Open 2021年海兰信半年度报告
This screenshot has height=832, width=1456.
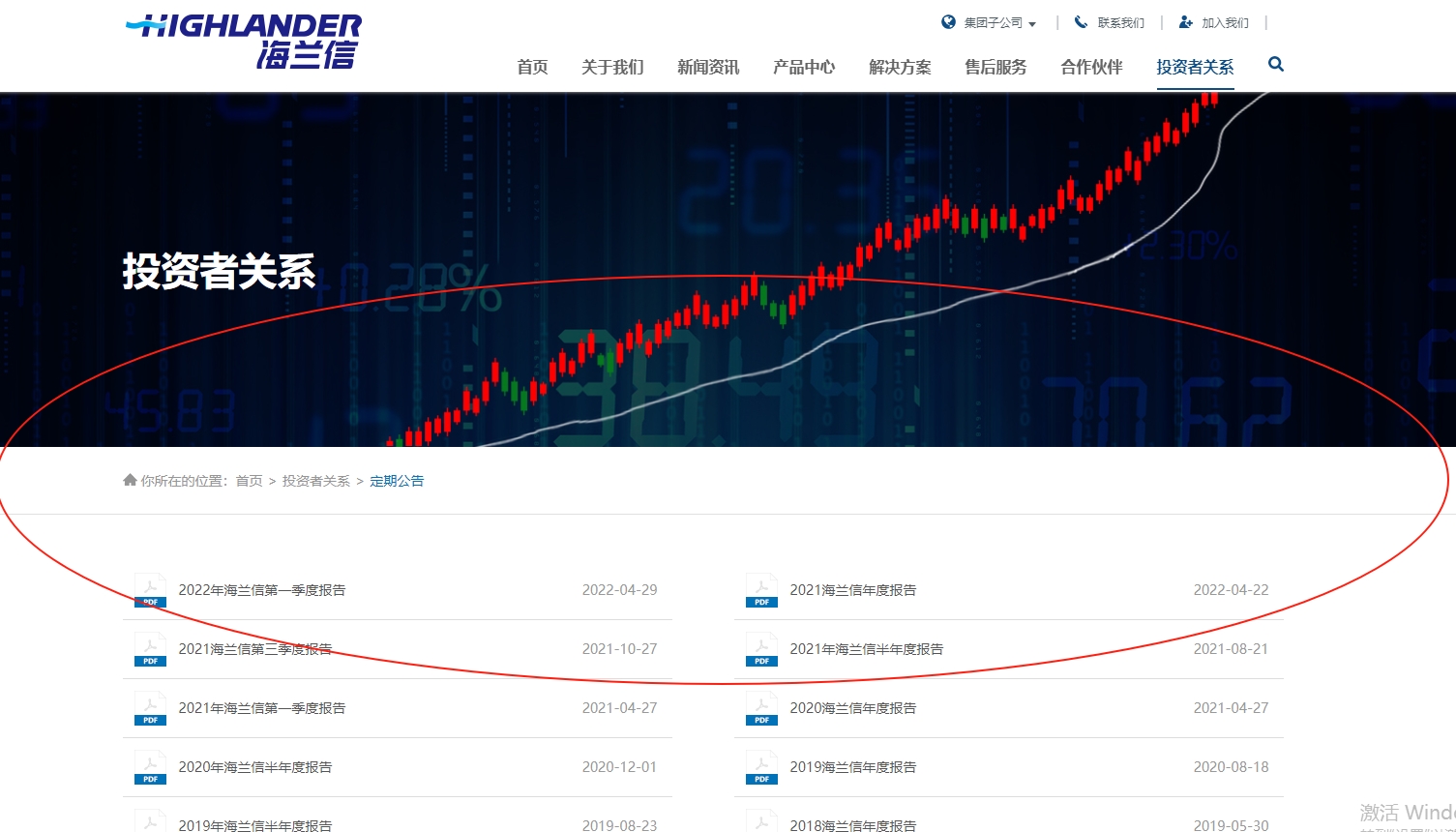(x=867, y=649)
